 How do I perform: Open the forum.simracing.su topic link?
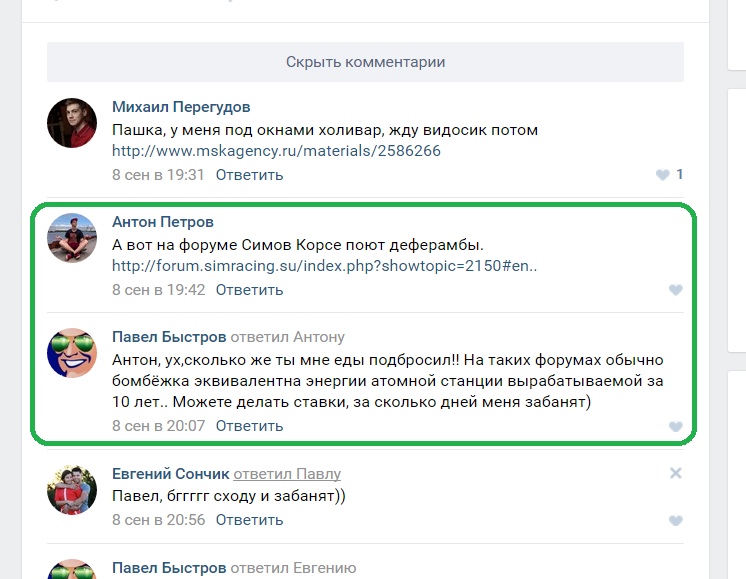(x=325, y=266)
